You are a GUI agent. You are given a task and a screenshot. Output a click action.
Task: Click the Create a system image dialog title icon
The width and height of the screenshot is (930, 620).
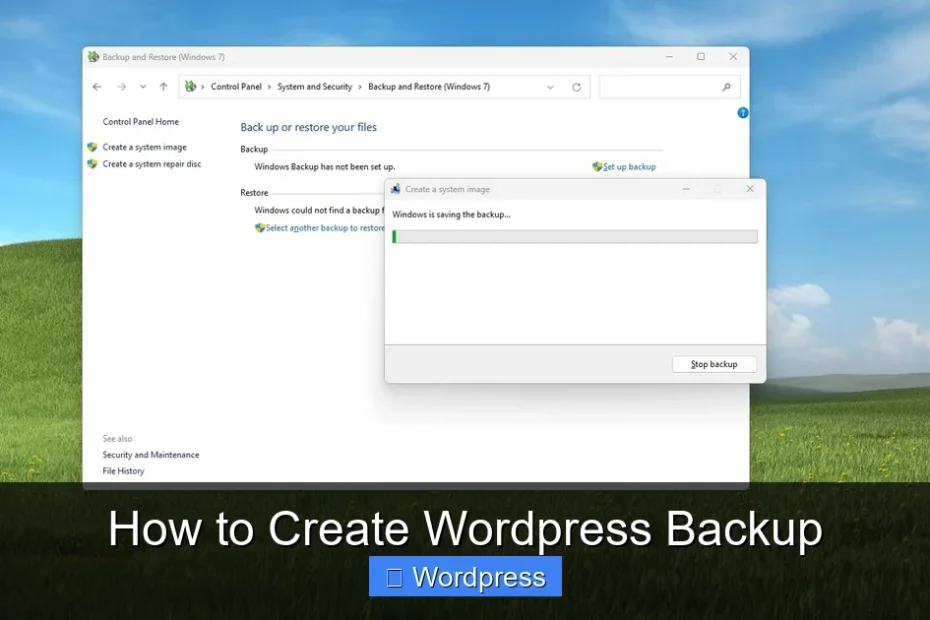click(395, 188)
